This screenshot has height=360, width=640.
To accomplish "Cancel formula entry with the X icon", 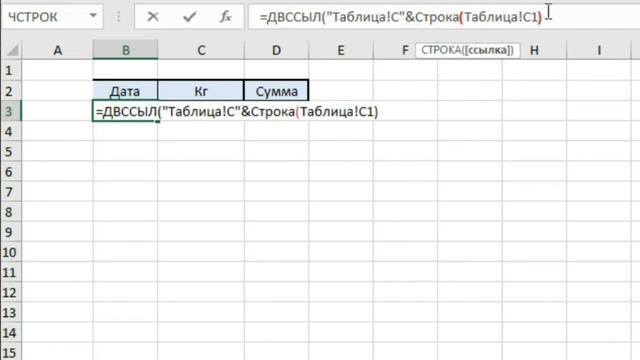I will pyautogui.click(x=153, y=17).
